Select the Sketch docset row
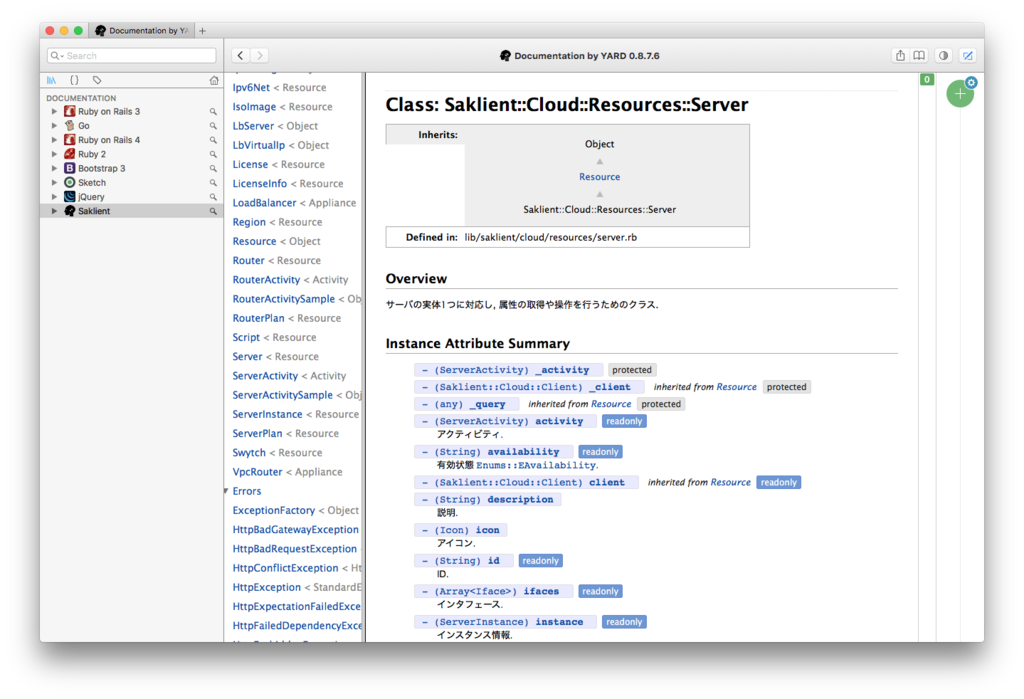 (131, 183)
